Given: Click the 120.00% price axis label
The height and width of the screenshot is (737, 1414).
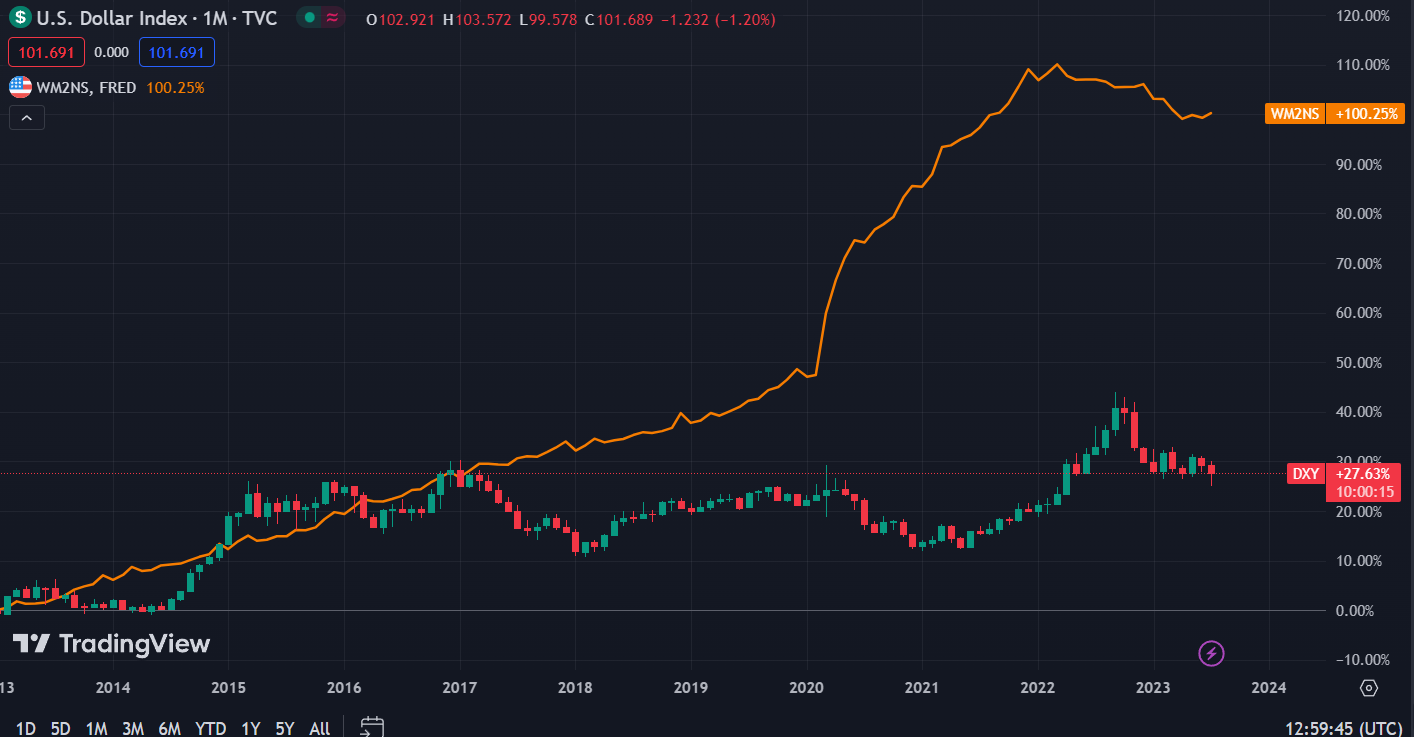Looking at the screenshot, I should click(1362, 16).
